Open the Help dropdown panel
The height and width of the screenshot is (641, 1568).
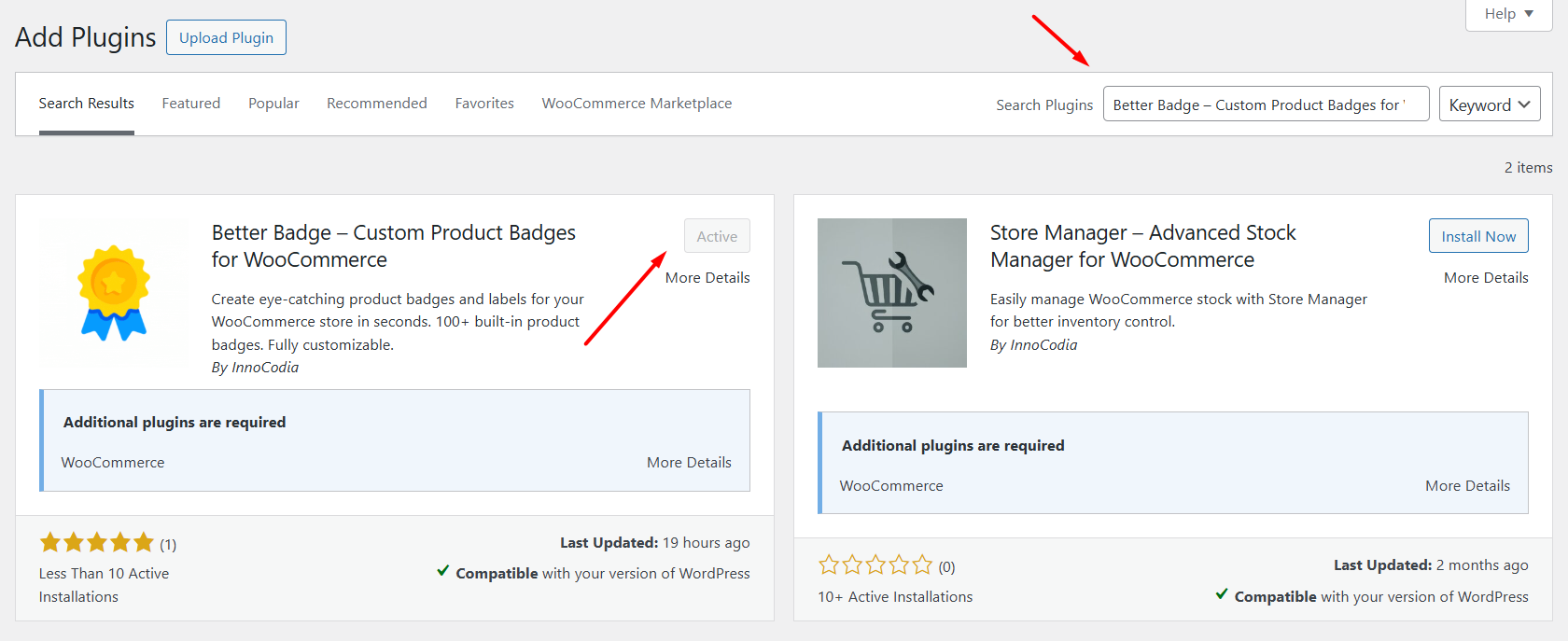1507,14
